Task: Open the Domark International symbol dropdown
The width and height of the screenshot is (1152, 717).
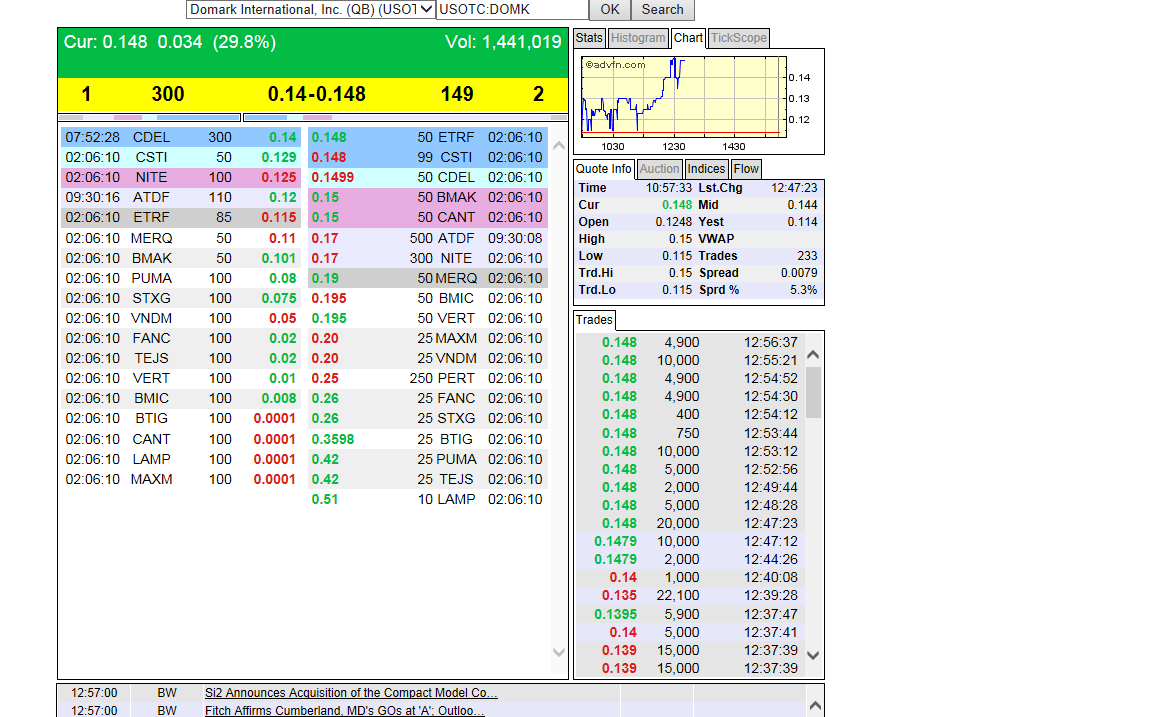Action: click(x=311, y=10)
